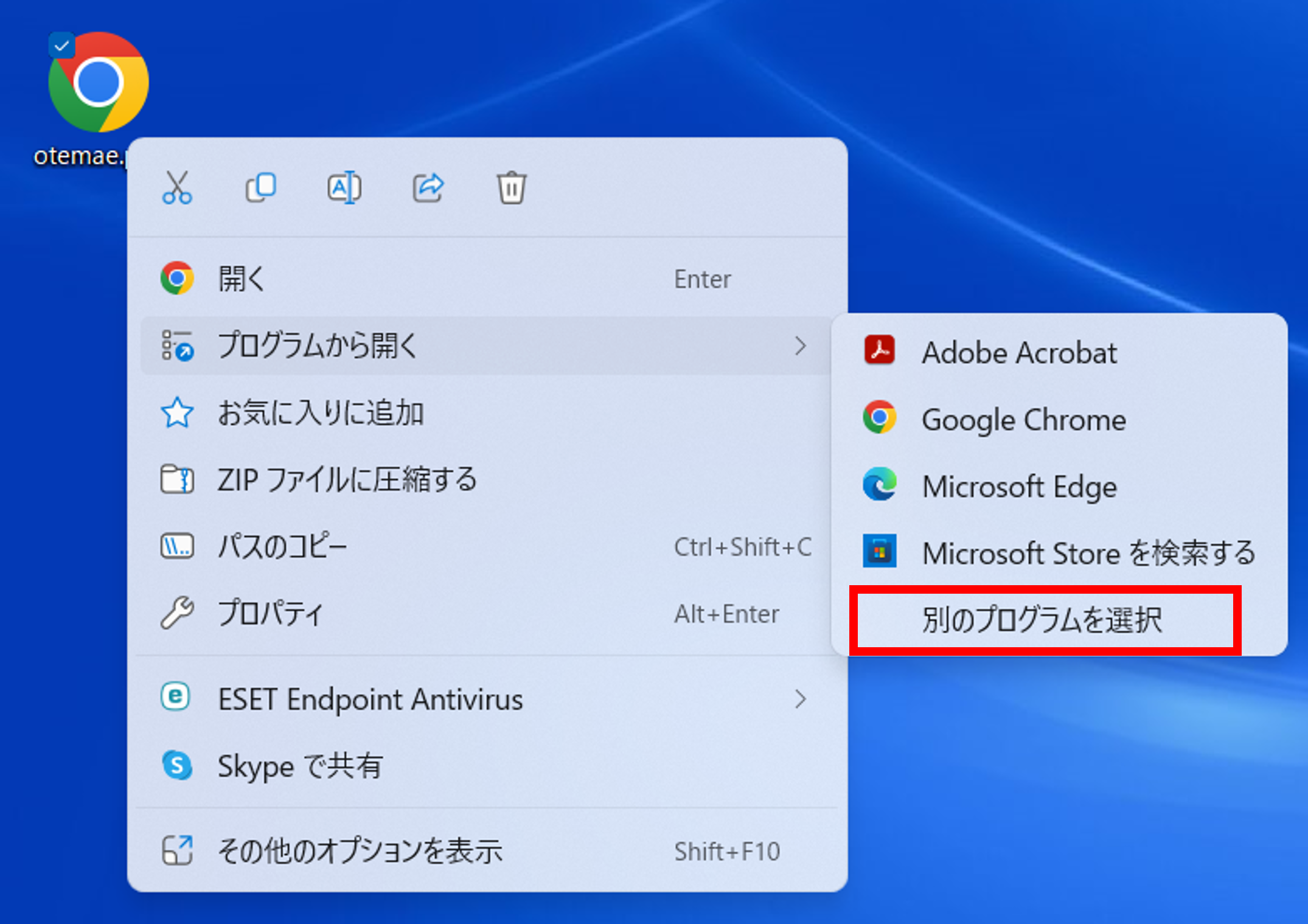Click the Delete trash can icon
1308x924 pixels.
[512, 187]
